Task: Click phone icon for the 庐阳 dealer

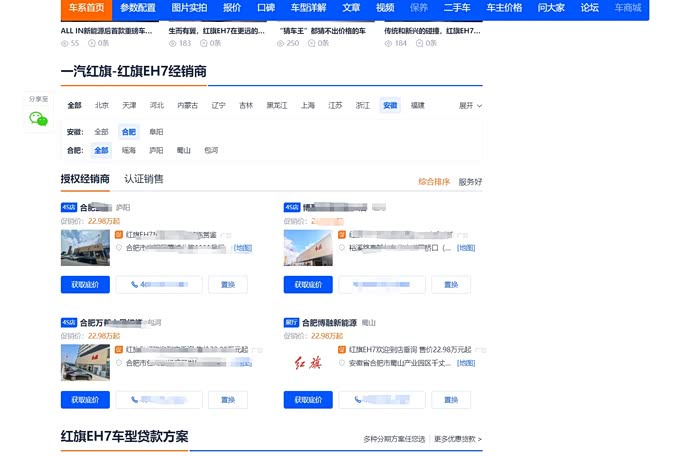Action: click(134, 285)
